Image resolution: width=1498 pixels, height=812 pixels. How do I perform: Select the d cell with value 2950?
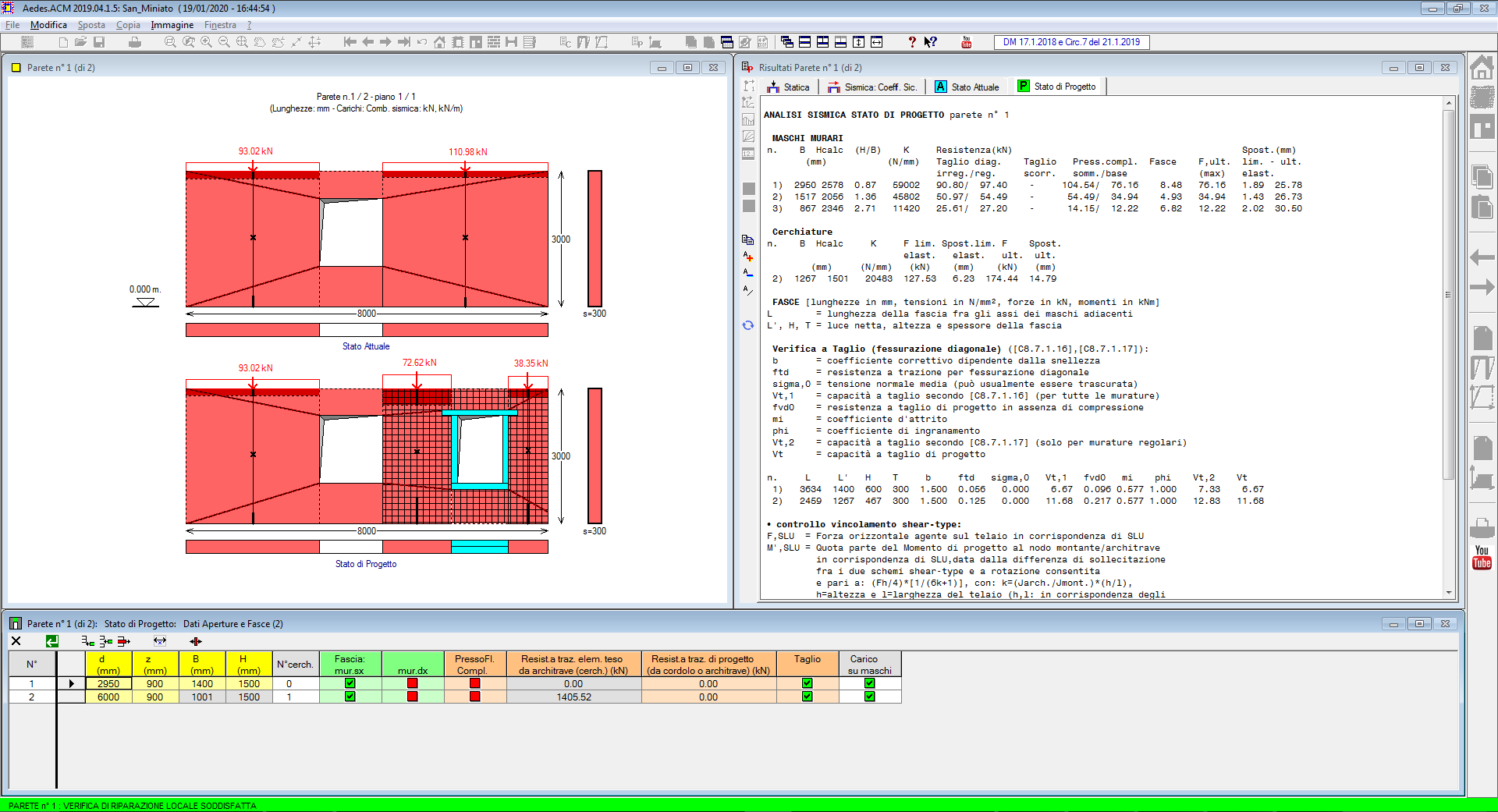pos(108,683)
